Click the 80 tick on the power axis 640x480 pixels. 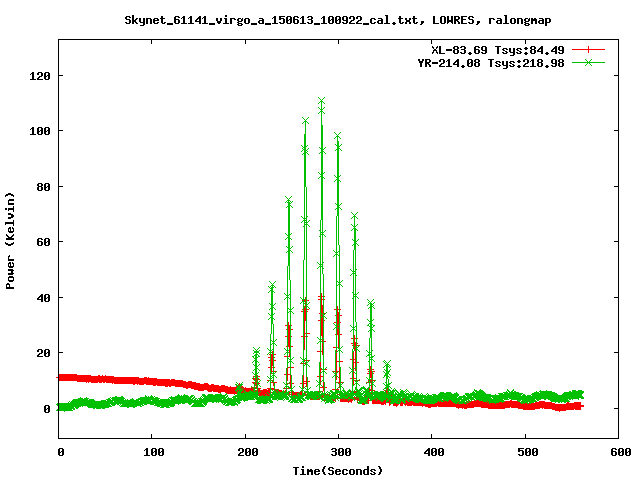41,186
